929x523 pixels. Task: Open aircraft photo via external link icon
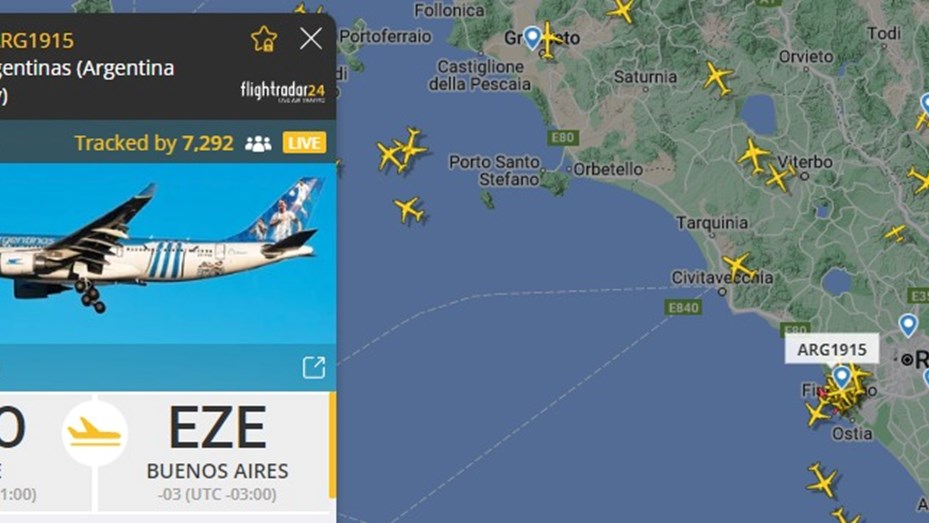point(313,367)
